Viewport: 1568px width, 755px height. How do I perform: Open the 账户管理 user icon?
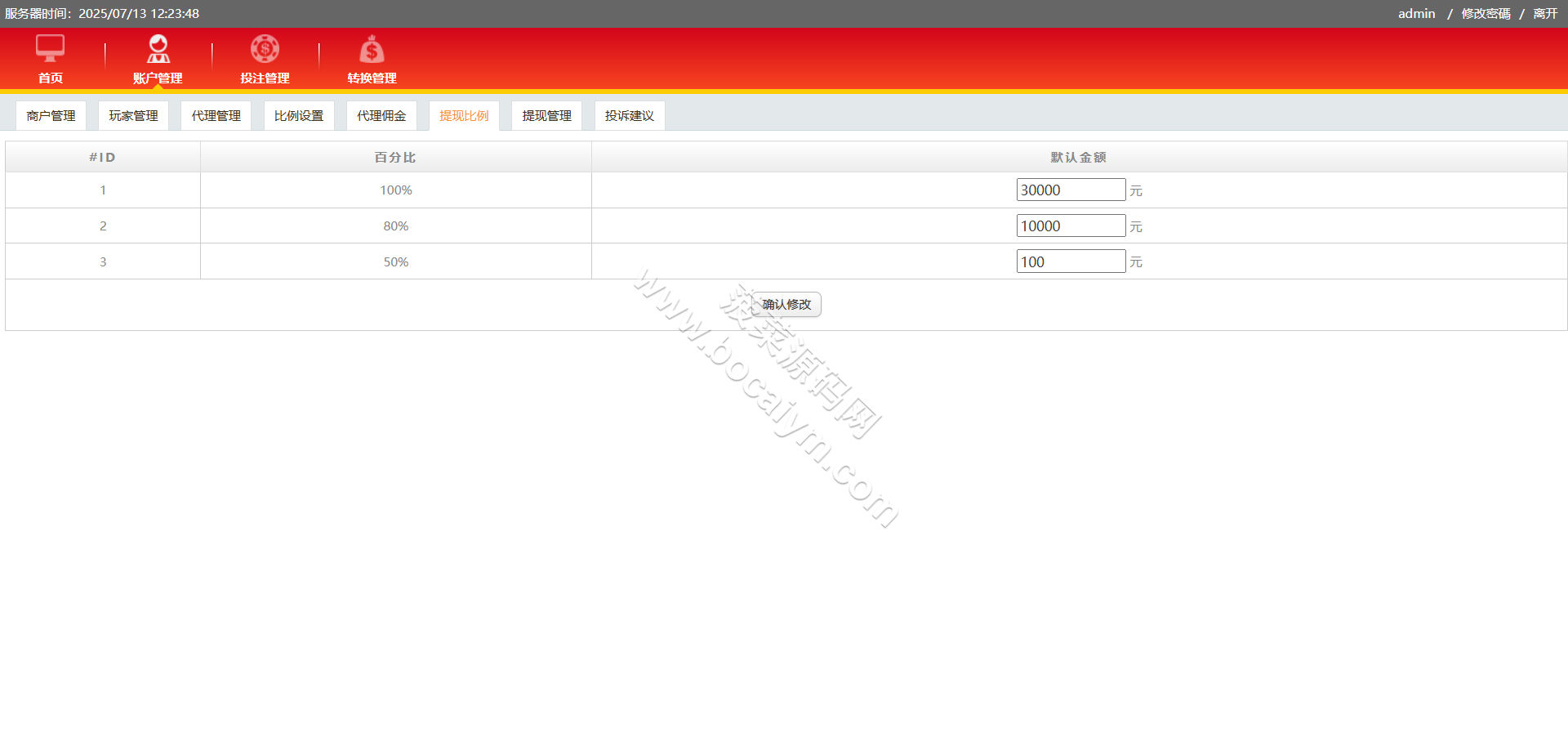[158, 49]
